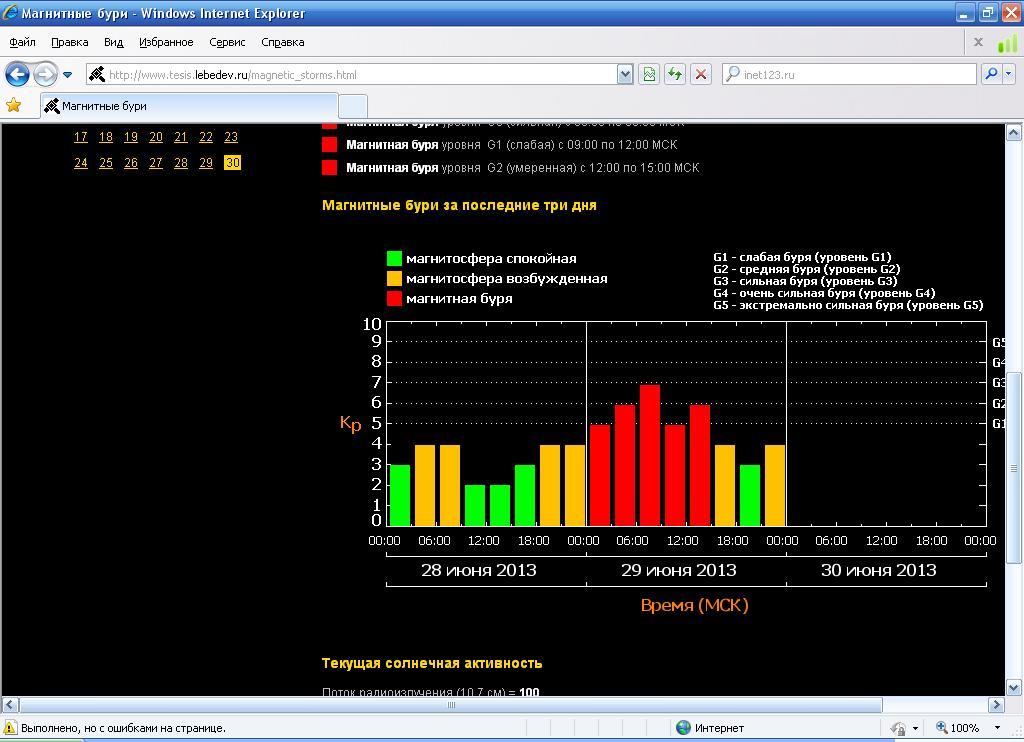Open the search provider dropdown arrow

1009,74
